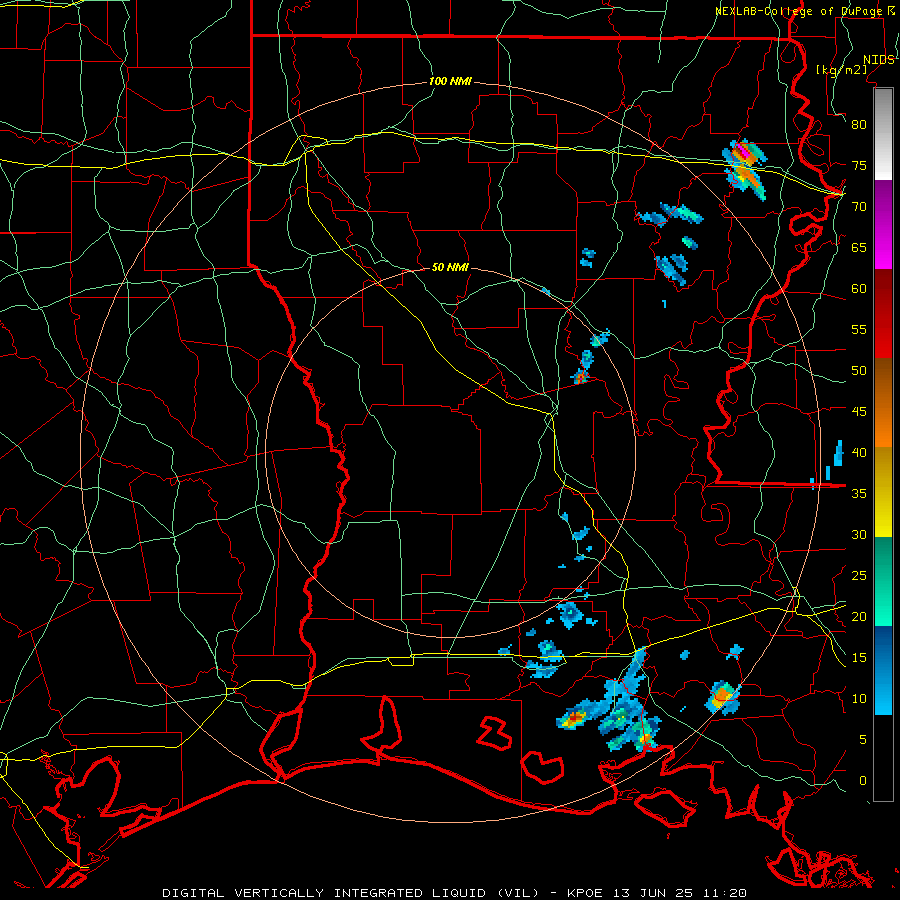Click the 75 value on the VIL scale
Image resolution: width=900 pixels, height=900 pixels.
(x=859, y=165)
